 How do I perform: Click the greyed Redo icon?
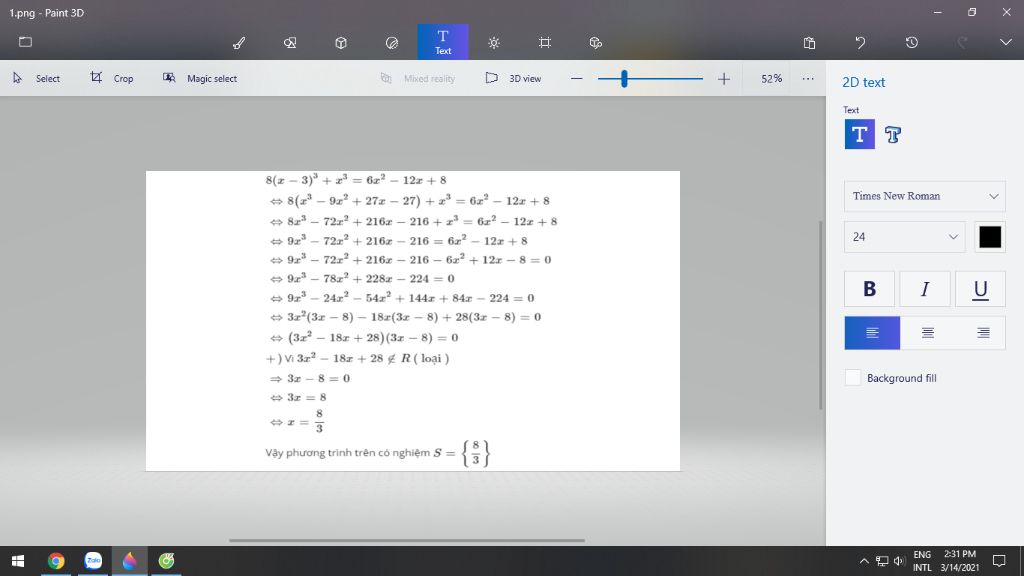coord(963,43)
